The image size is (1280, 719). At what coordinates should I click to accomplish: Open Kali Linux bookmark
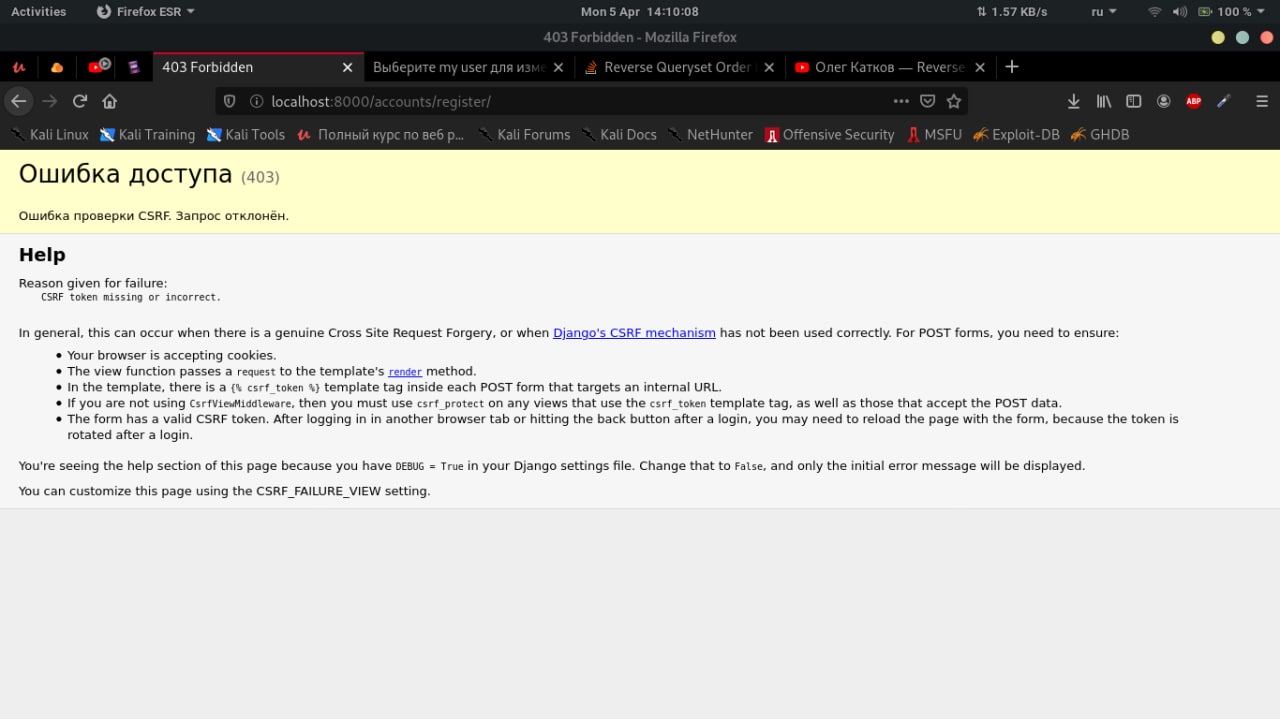[49, 134]
